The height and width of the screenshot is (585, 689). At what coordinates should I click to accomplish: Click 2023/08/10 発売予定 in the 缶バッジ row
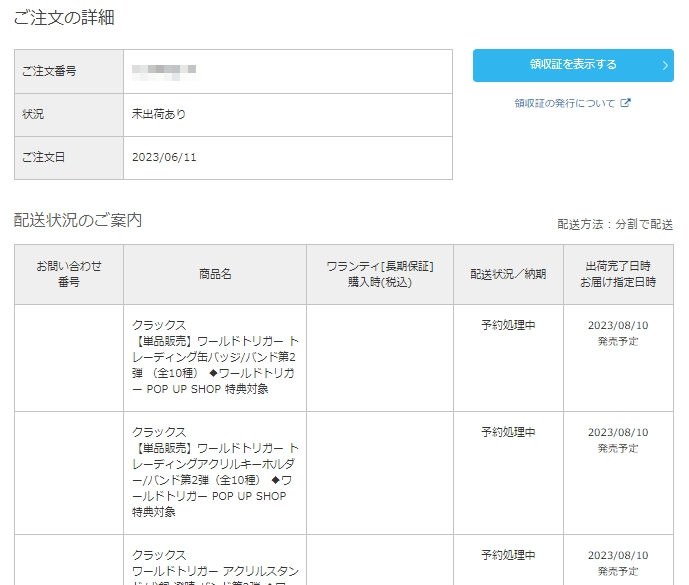tap(618, 333)
